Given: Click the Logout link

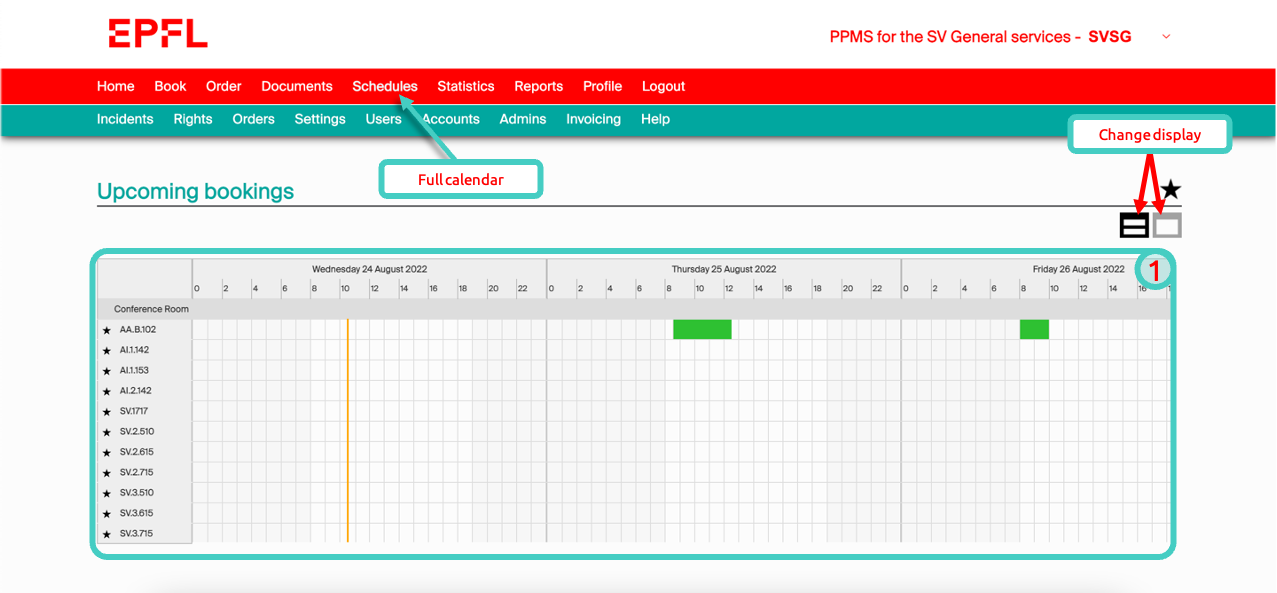Looking at the screenshot, I should 663,86.
